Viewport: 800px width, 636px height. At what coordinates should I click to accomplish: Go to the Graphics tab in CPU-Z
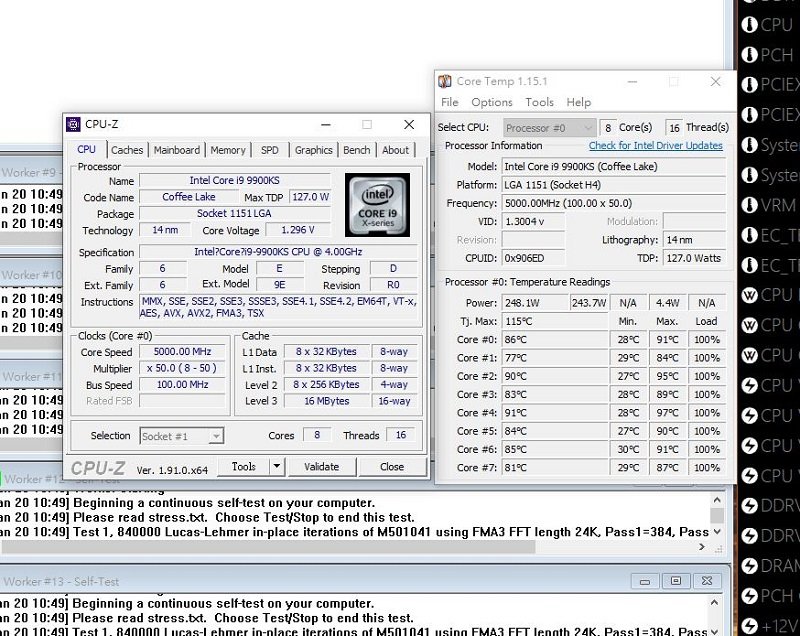pos(313,150)
